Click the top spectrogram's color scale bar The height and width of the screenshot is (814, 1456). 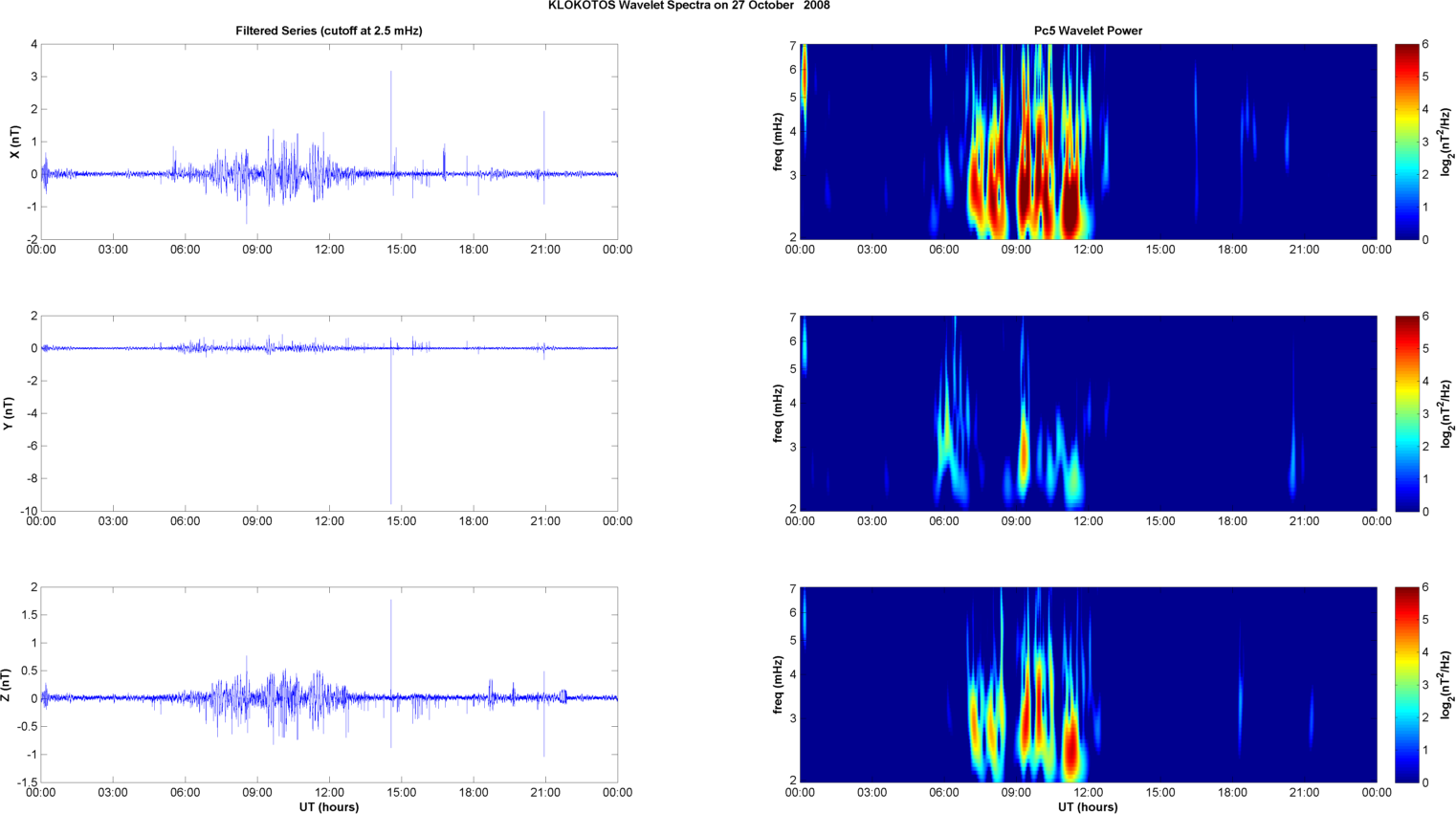click(x=1406, y=142)
